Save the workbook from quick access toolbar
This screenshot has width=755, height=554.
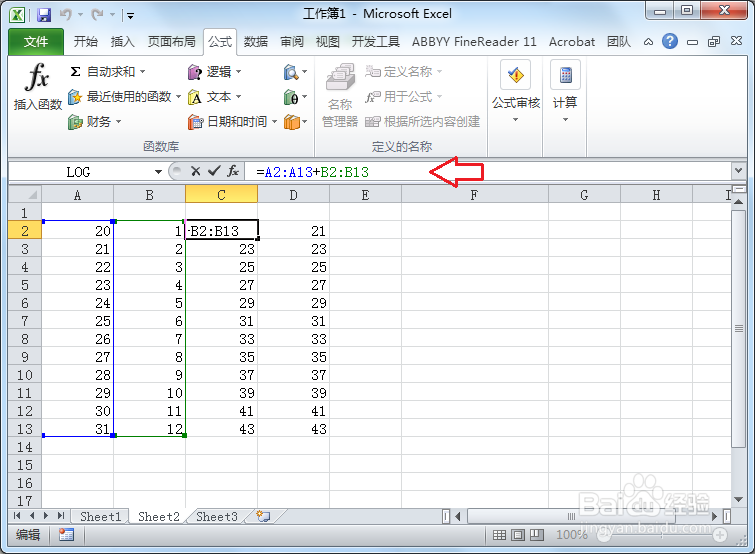point(44,15)
